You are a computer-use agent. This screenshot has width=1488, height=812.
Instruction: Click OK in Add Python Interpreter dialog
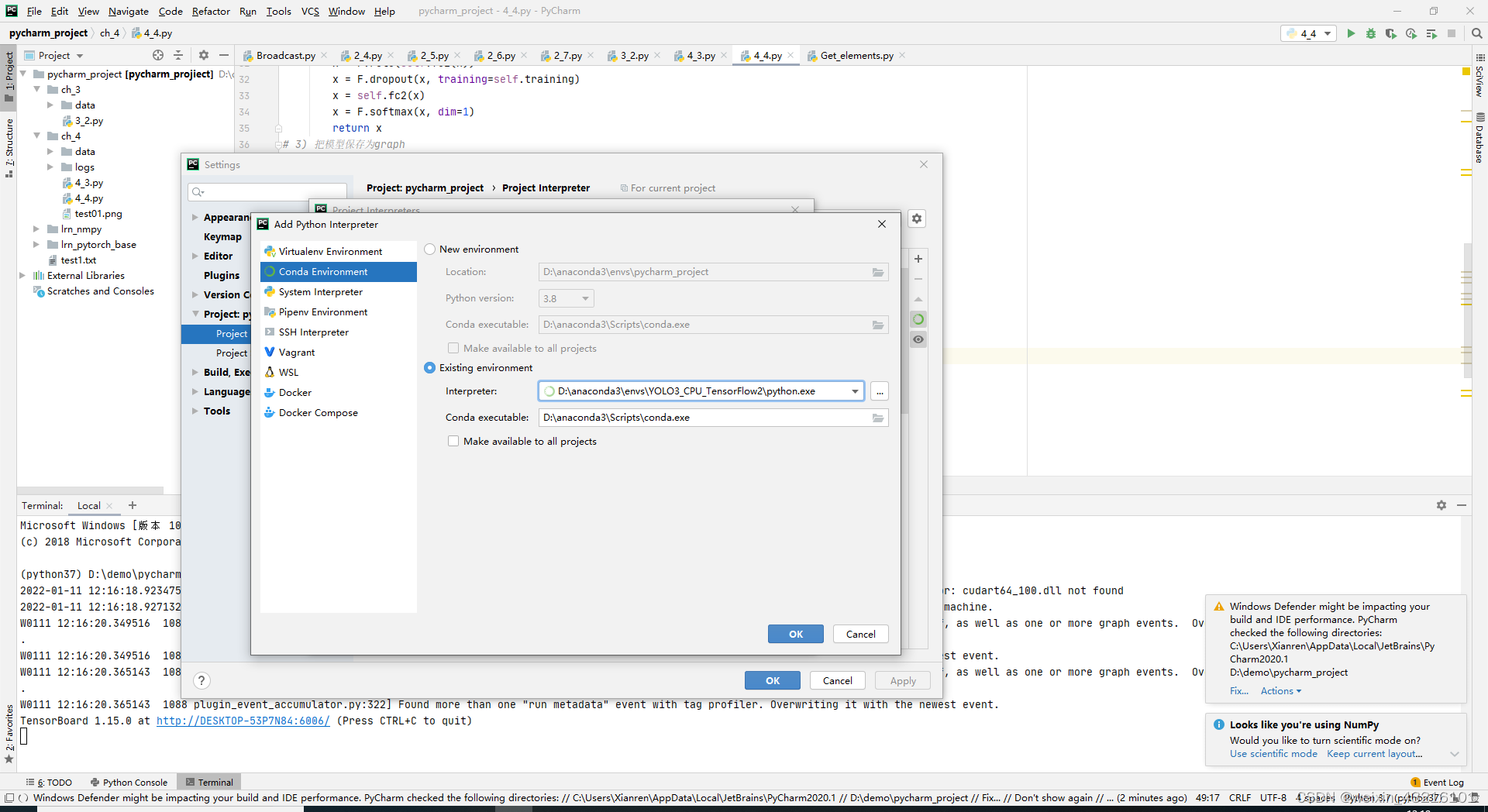coord(796,634)
